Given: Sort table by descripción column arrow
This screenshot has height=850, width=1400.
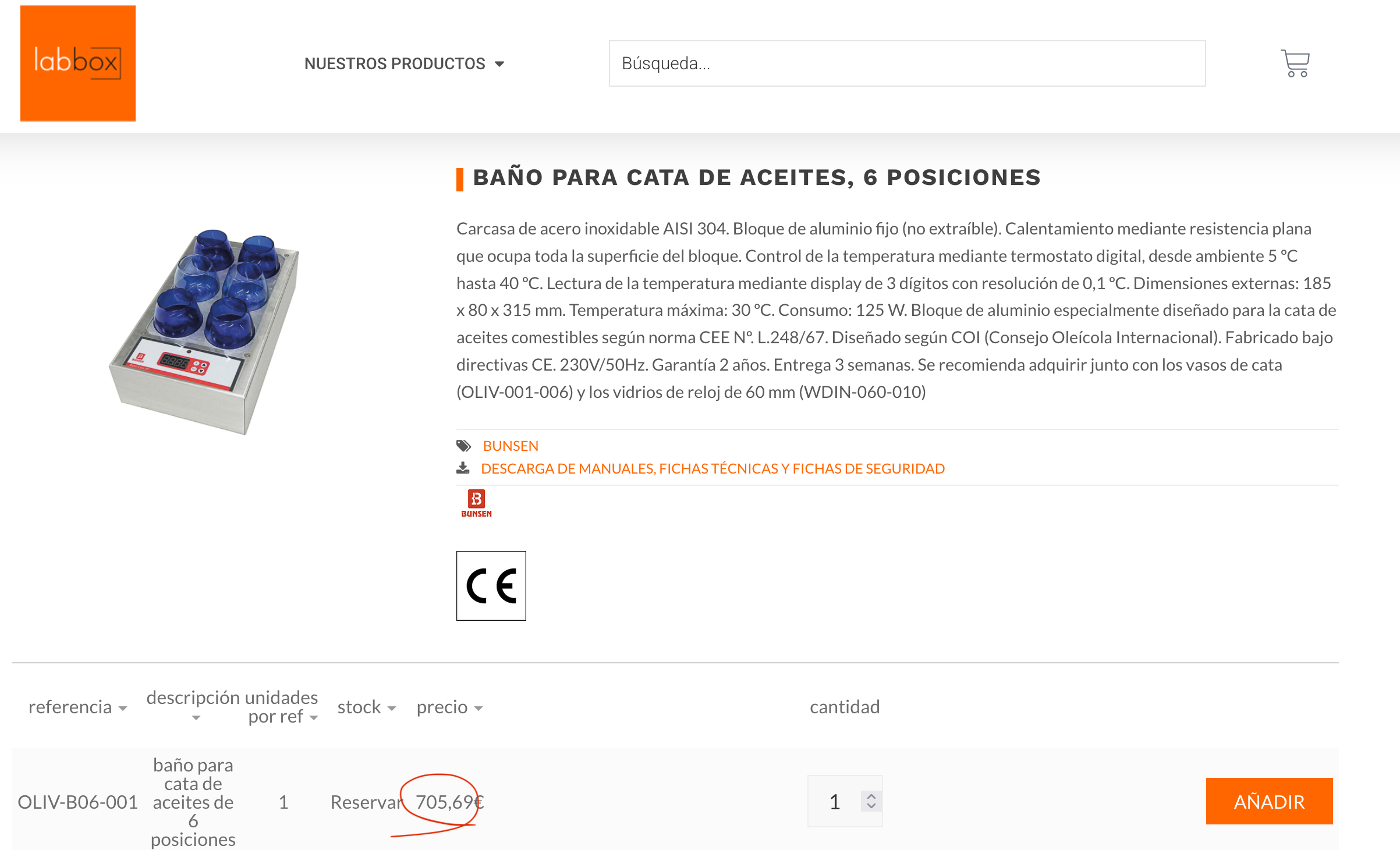Looking at the screenshot, I should click(x=196, y=718).
